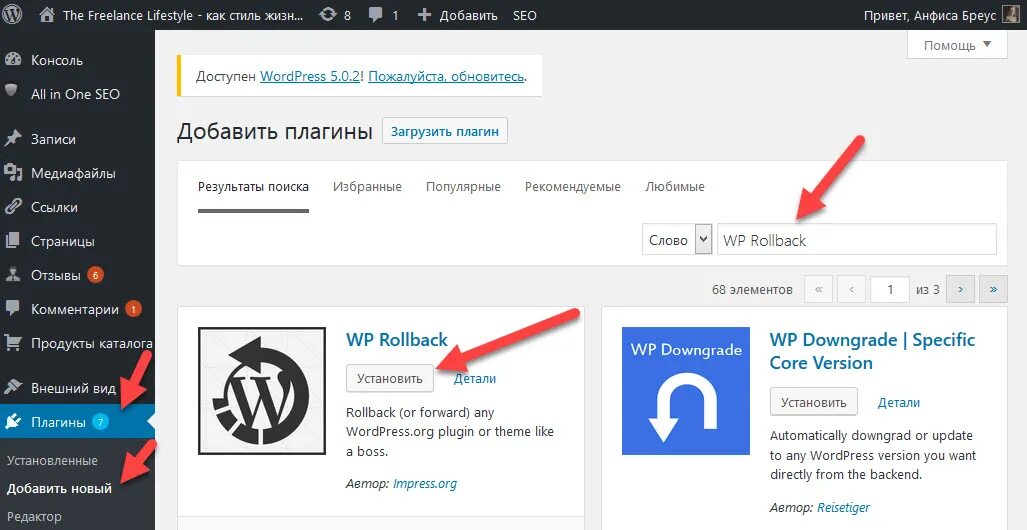
Task: Open Детали link for WP Rollback
Action: coord(475,379)
